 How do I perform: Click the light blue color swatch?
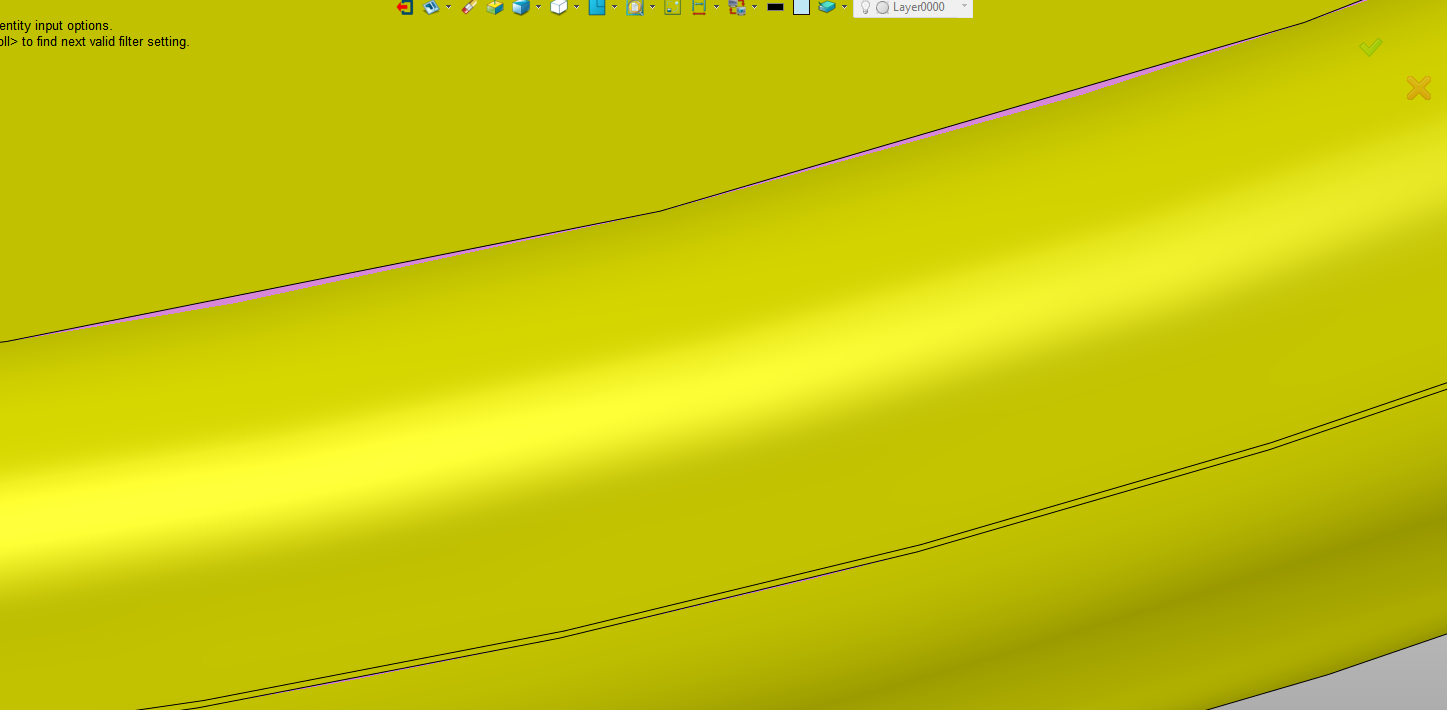801,7
